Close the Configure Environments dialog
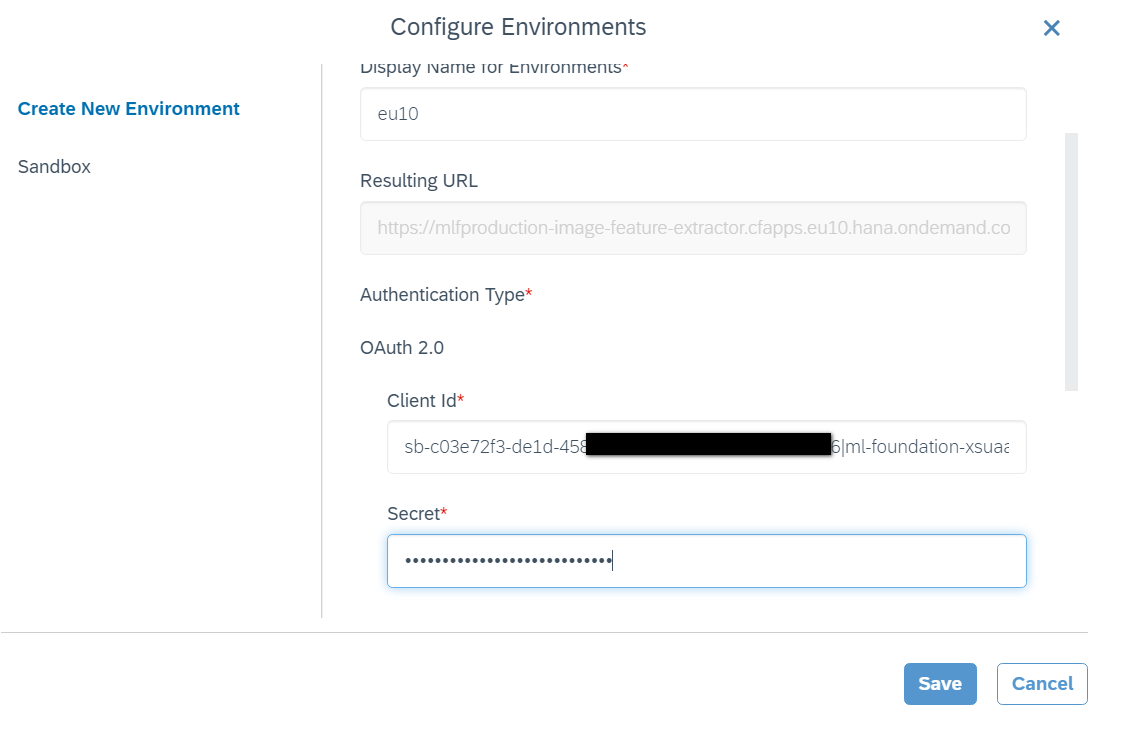 1051,28
